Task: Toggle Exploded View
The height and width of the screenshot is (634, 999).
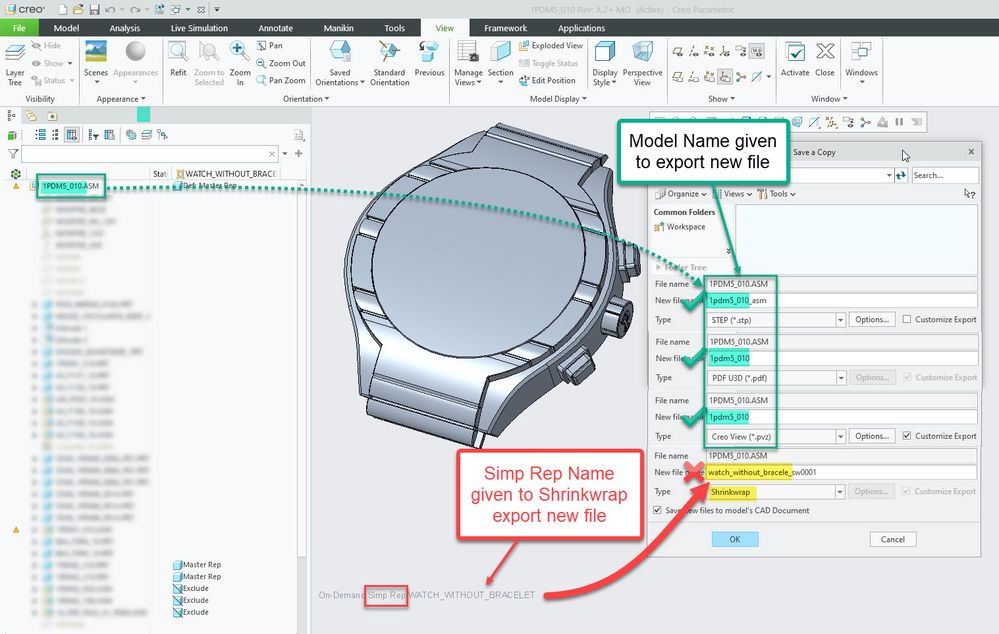Action: (551, 45)
